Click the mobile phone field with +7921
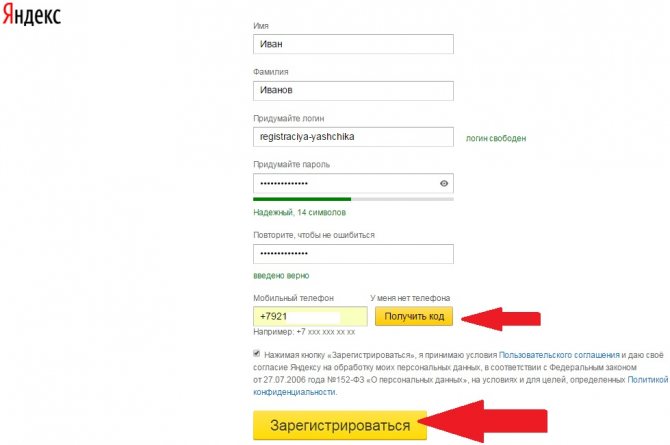This screenshot has height=445, width=670. click(x=310, y=316)
